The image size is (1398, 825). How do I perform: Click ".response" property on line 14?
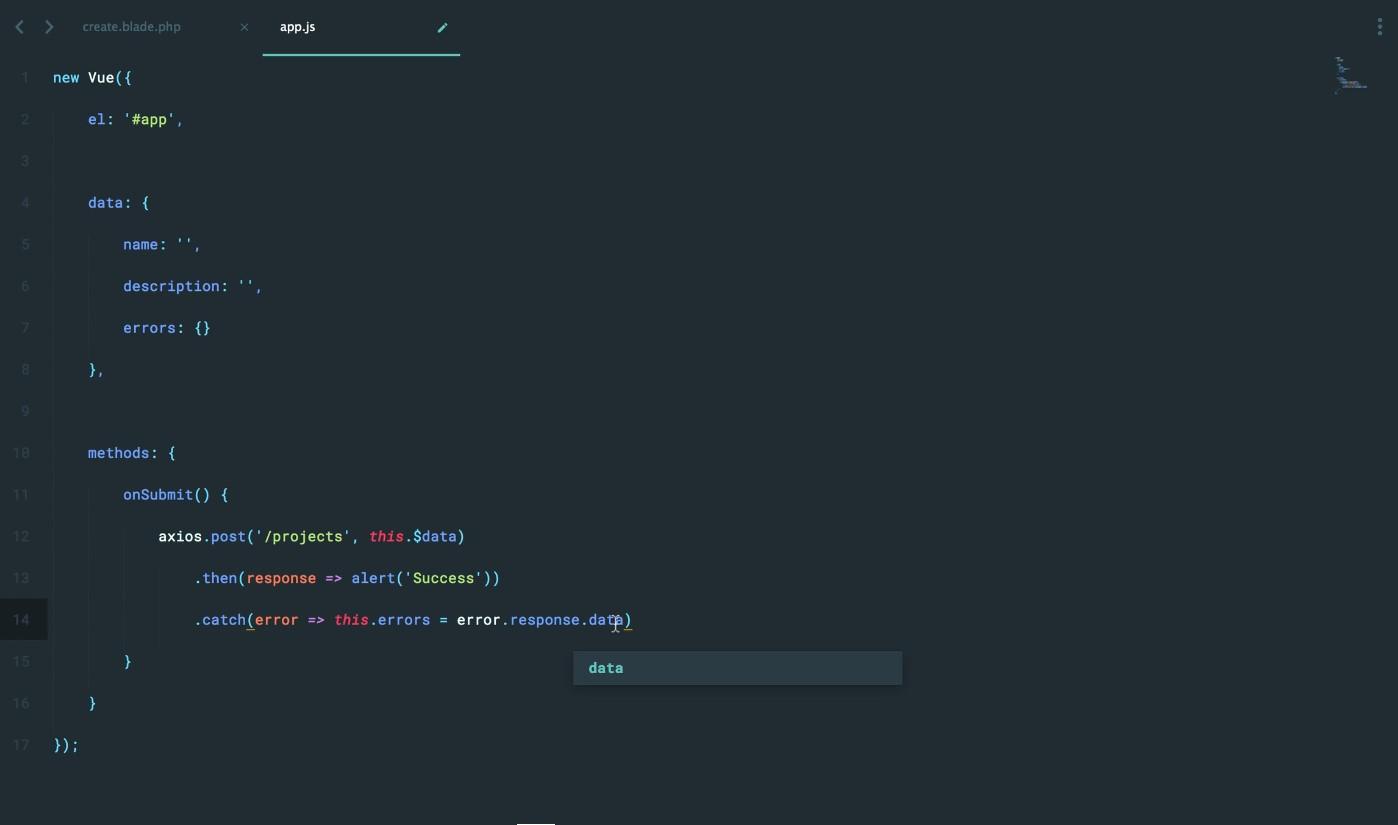(540, 620)
